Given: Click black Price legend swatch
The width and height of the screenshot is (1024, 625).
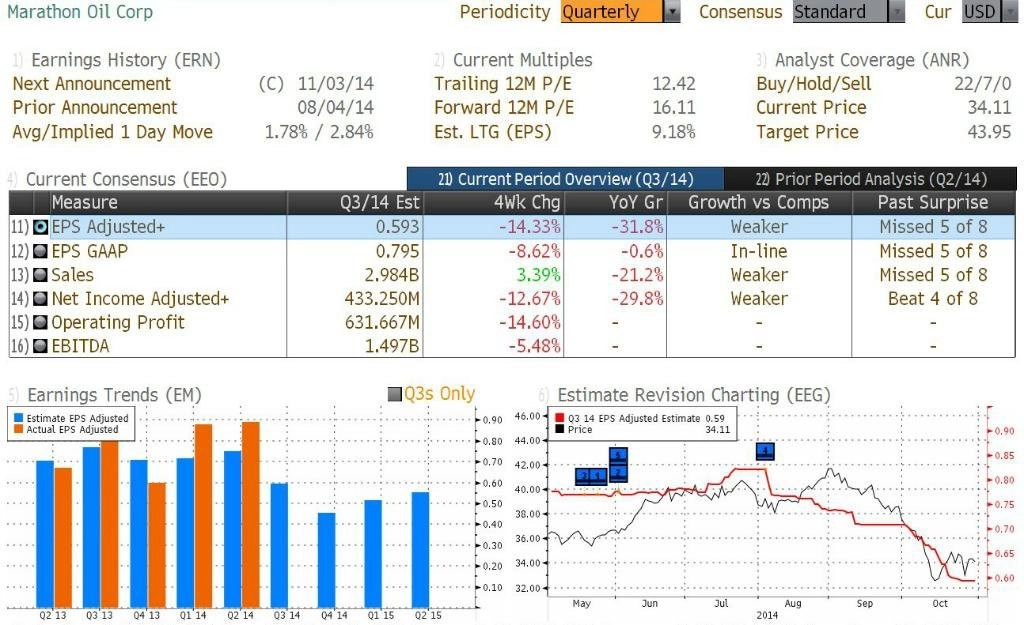Looking at the screenshot, I should 560,429.
